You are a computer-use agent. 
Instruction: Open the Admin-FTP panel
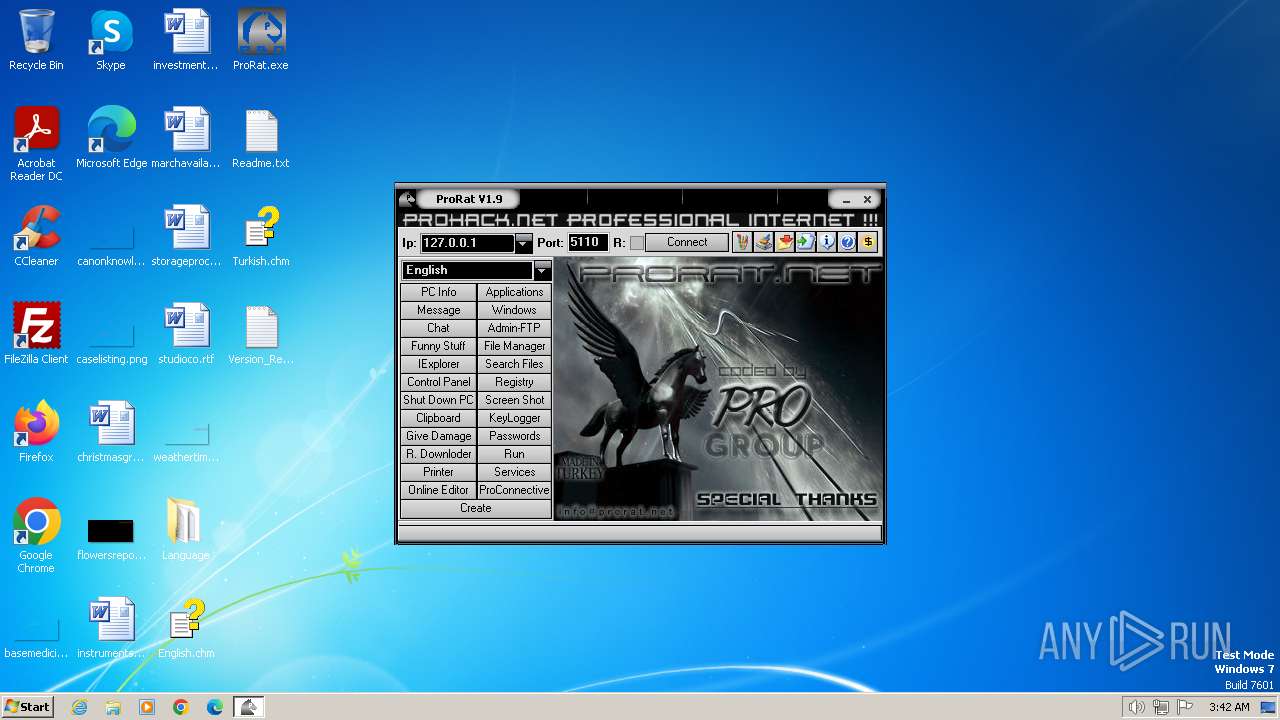[514, 328]
